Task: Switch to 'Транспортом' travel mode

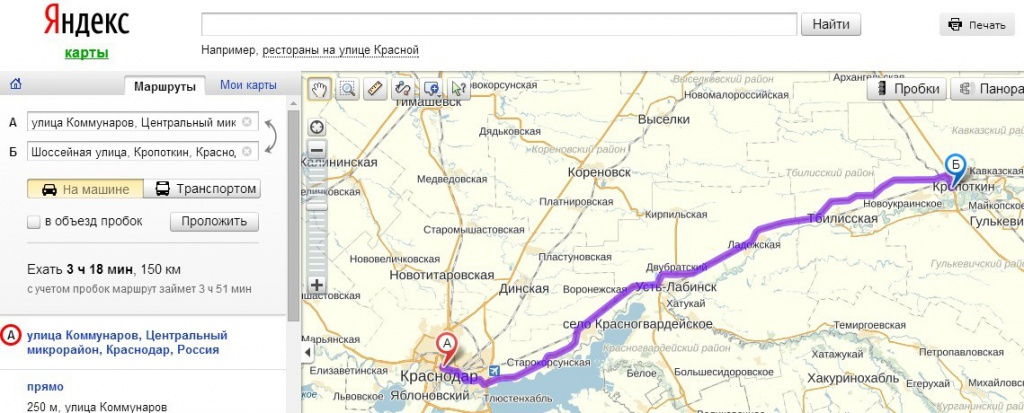Action: pos(203,189)
